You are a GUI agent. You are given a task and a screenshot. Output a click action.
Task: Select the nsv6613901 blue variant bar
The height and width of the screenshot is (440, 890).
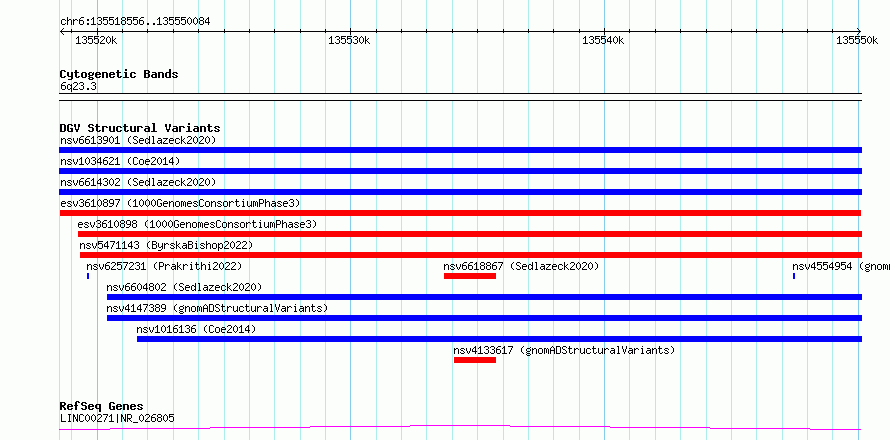460,150
